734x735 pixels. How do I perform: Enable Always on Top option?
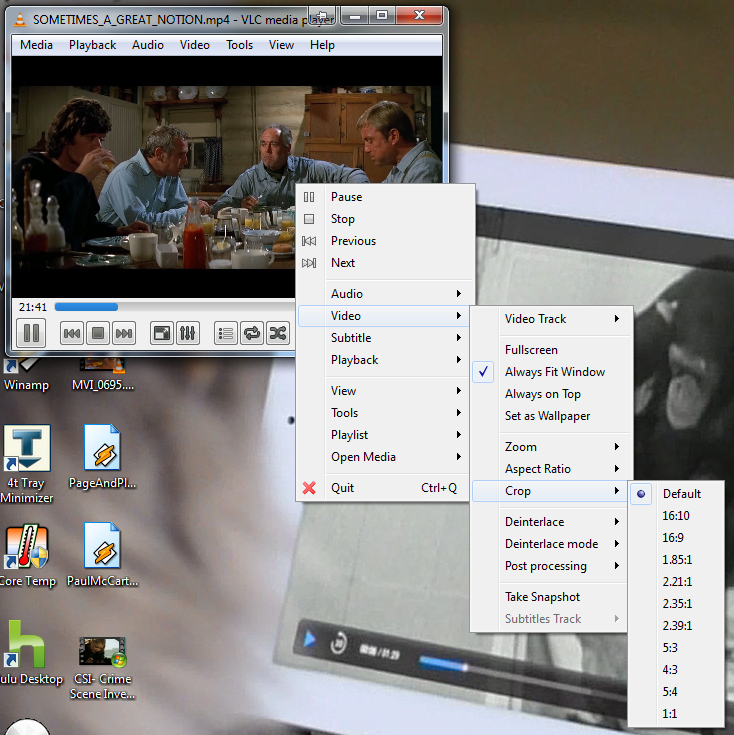552,394
